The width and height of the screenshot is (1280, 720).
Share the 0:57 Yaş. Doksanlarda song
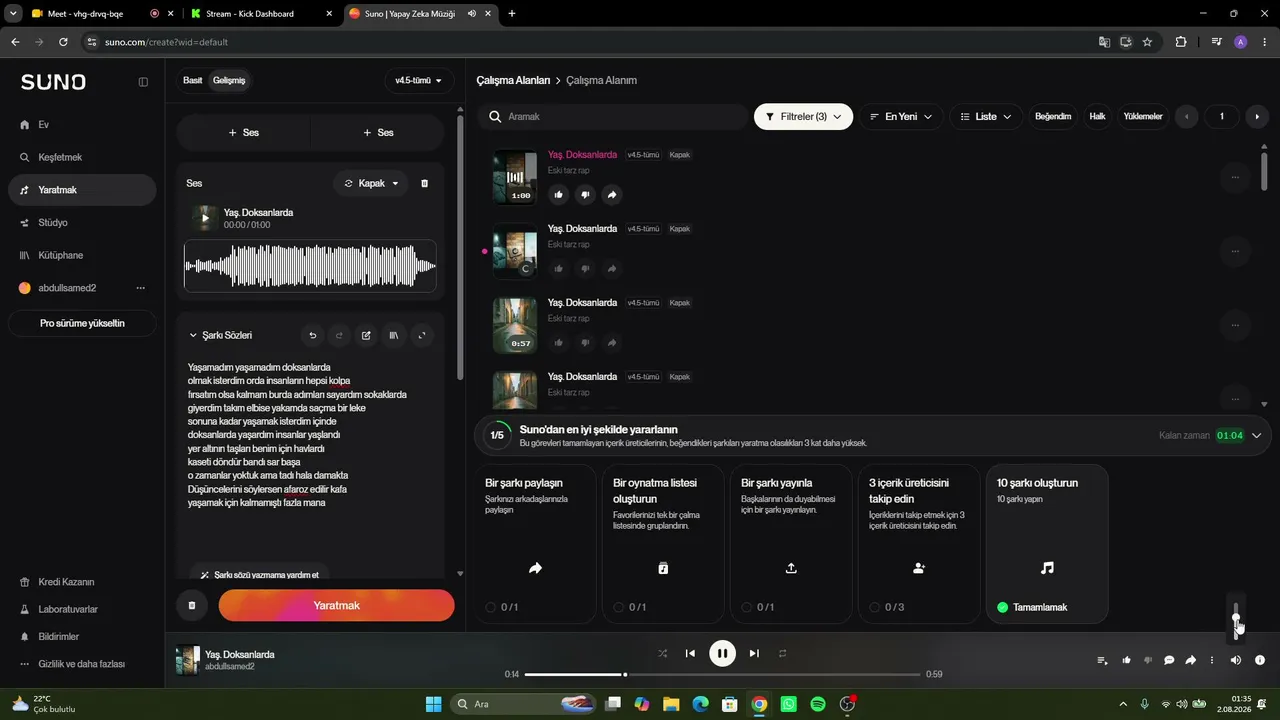click(612, 342)
